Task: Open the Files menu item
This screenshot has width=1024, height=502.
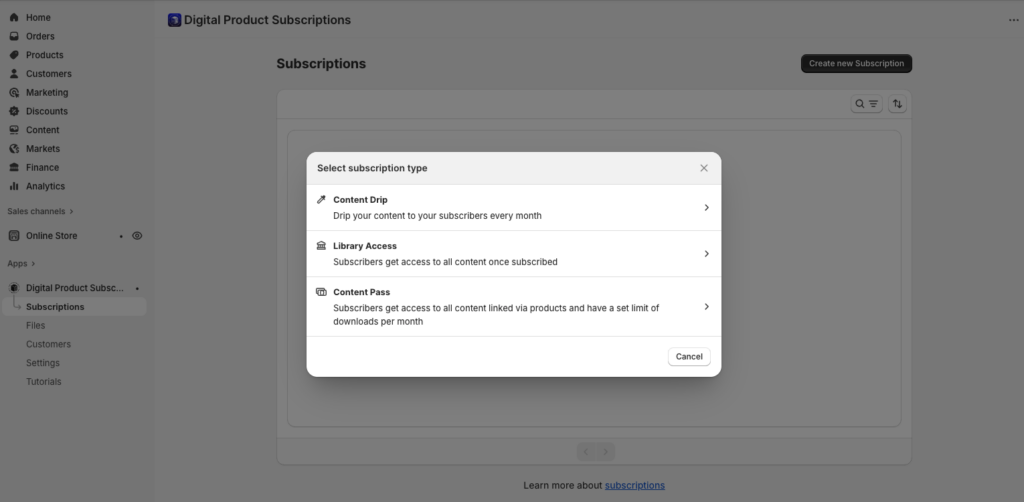Action: tap(35, 325)
